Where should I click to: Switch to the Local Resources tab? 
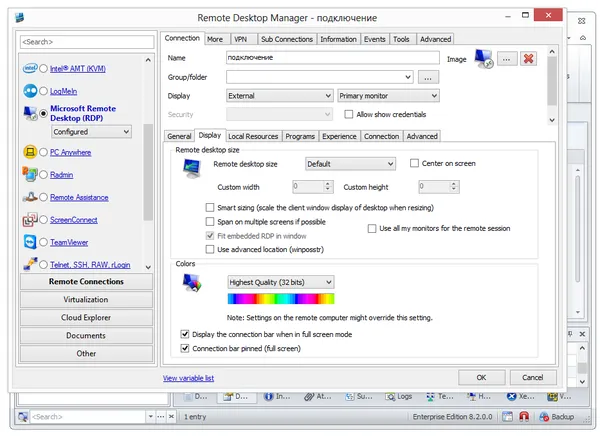click(x=253, y=136)
